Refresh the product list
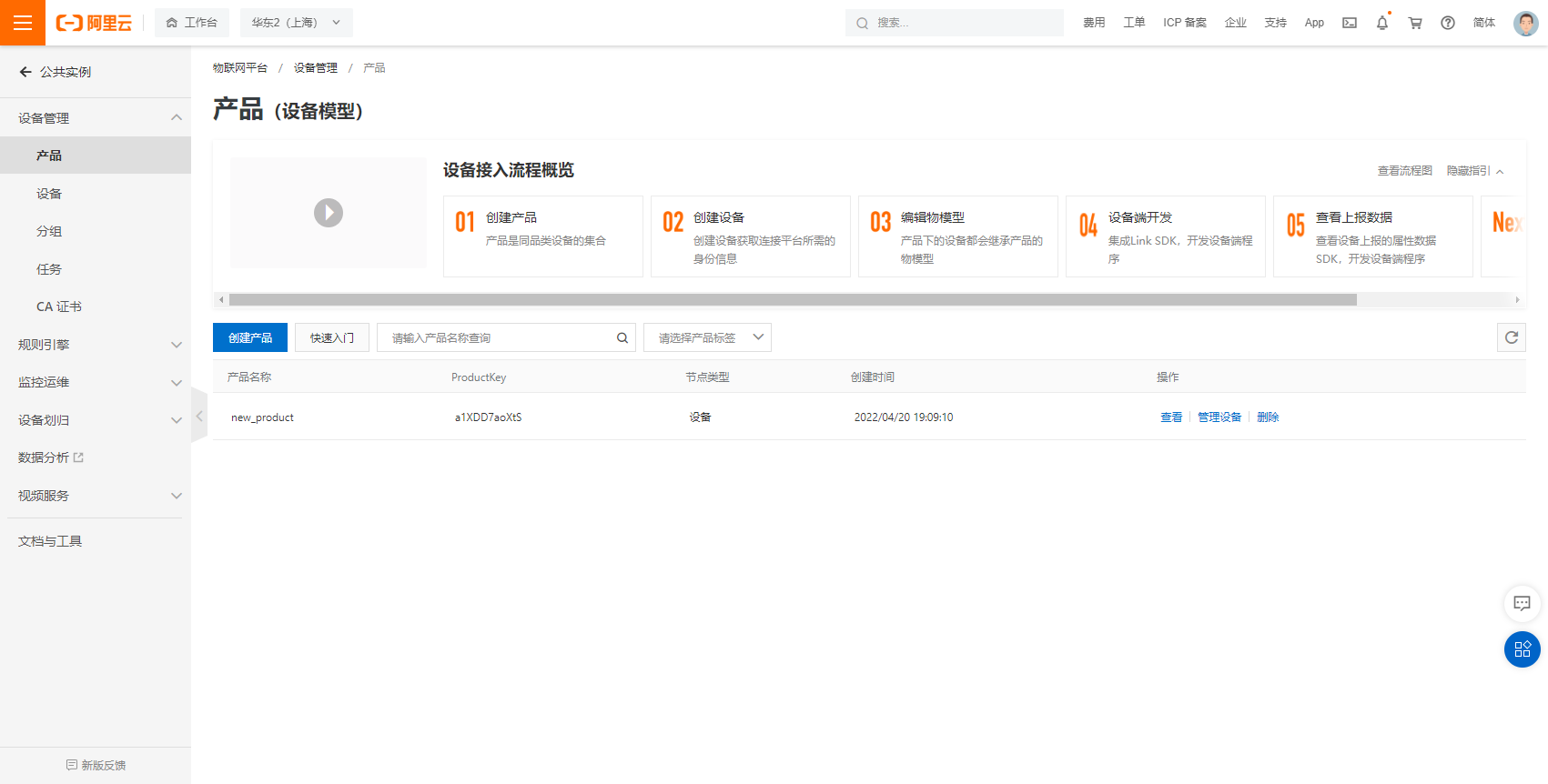This screenshot has height=784, width=1548. (1512, 337)
